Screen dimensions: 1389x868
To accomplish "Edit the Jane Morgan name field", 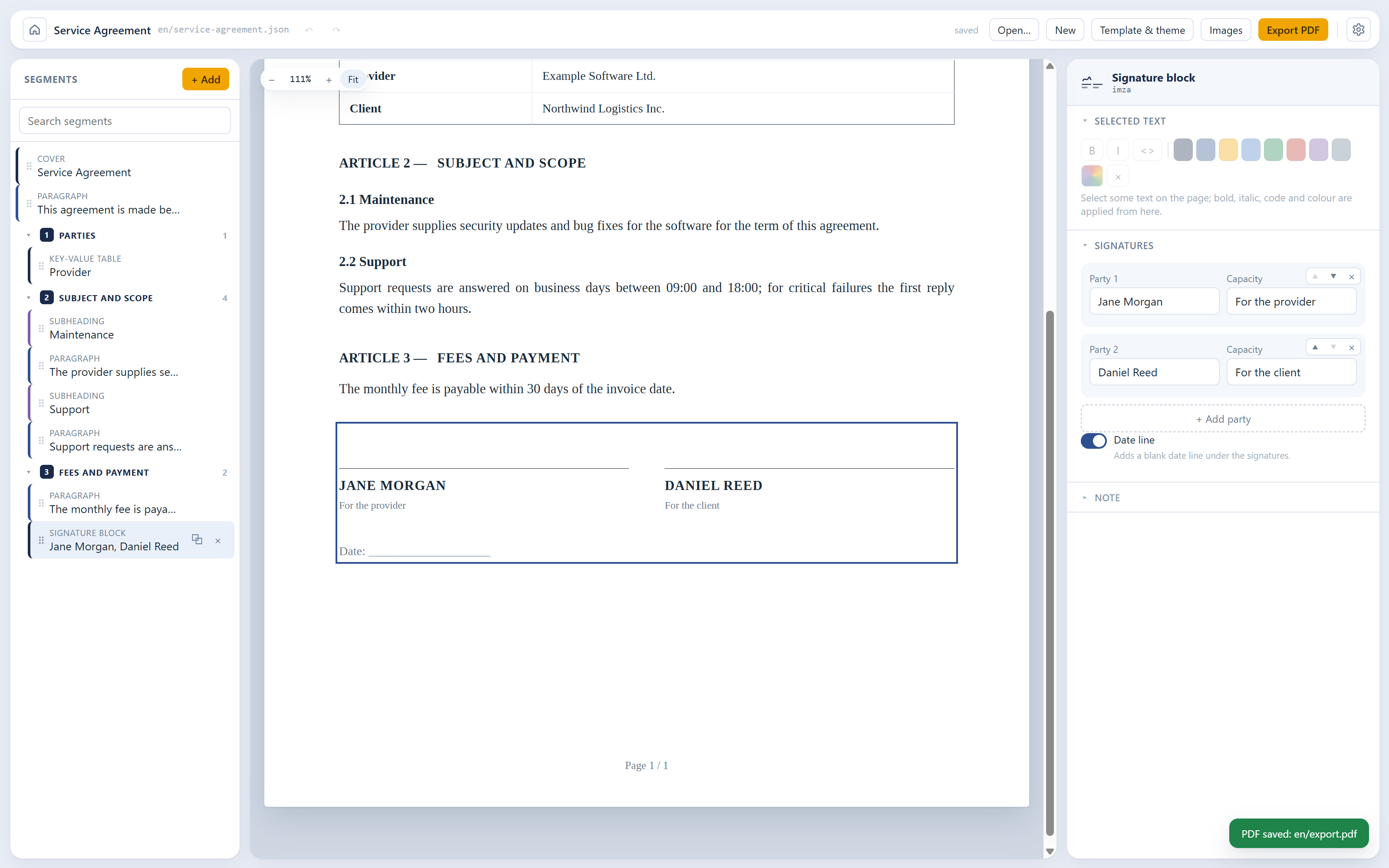I will click(x=1154, y=301).
